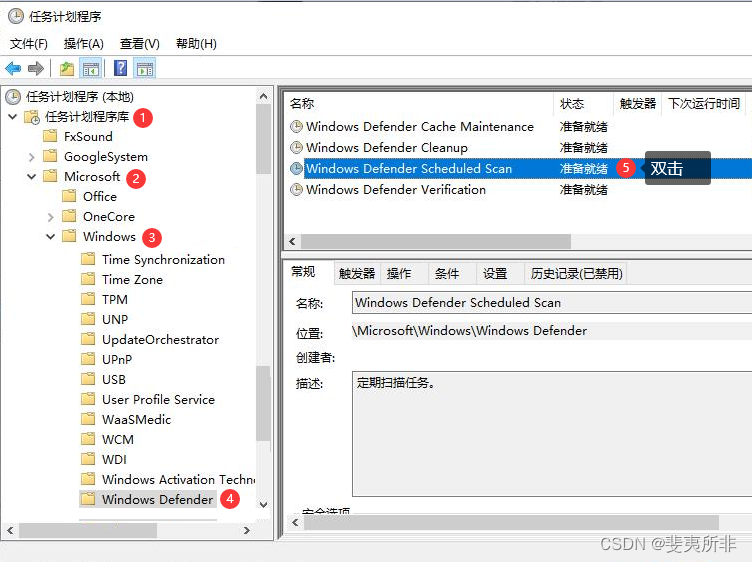The height and width of the screenshot is (562, 752).
Task: Sort by the 下次运行时间 column header
Action: (x=704, y=104)
